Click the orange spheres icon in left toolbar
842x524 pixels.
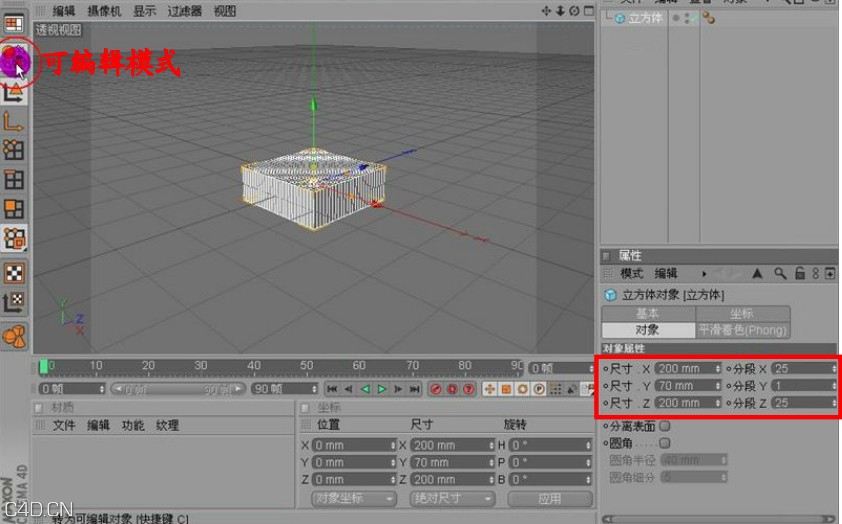[14, 337]
